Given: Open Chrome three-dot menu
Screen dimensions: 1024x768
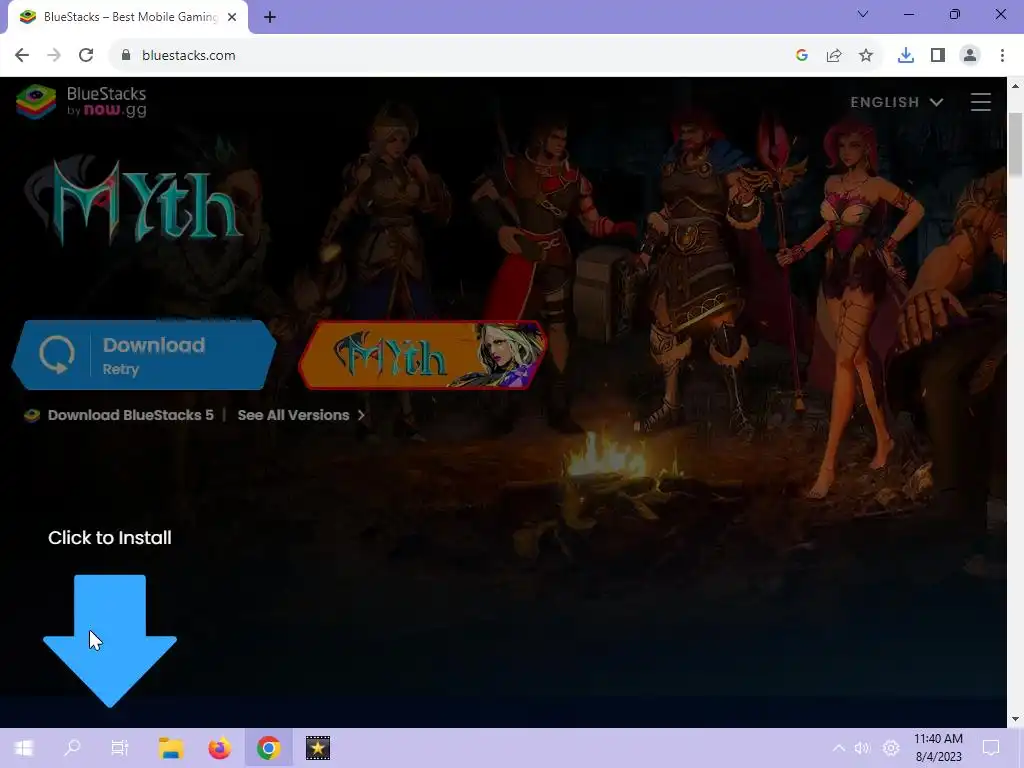Looking at the screenshot, I should (x=1002, y=56).
